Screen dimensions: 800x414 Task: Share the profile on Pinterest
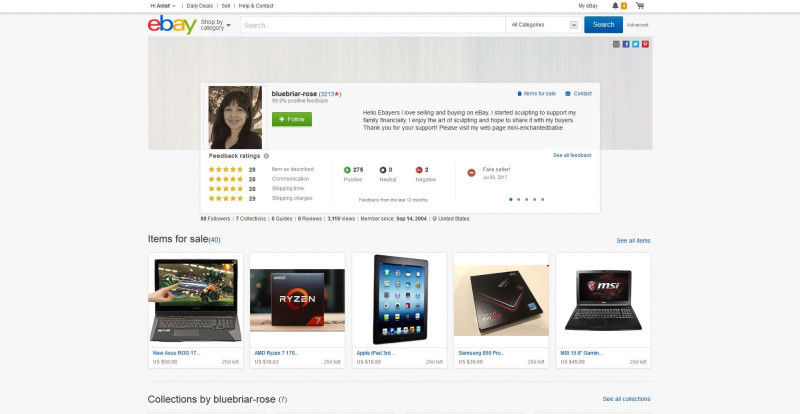(x=645, y=44)
